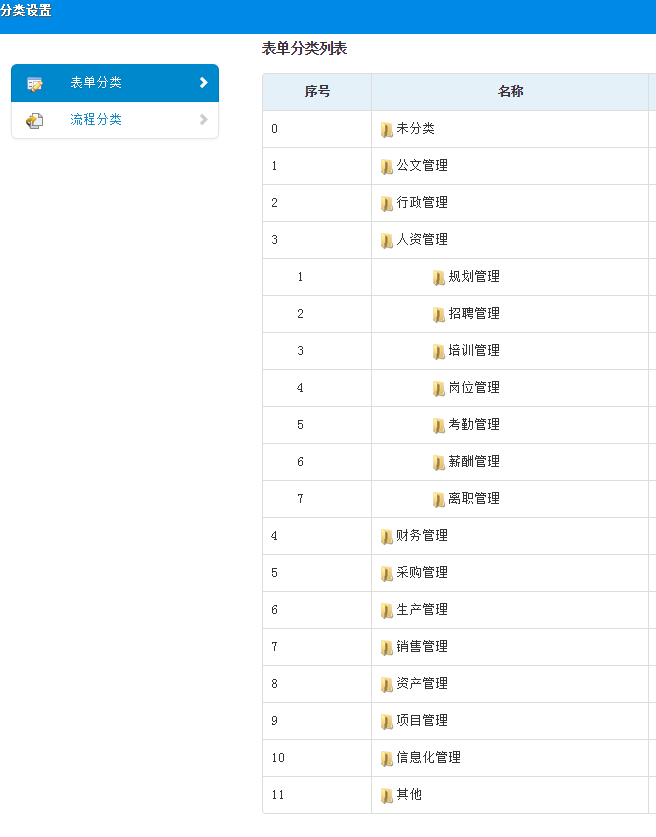
Task: Open the 考勤管理 subcategory
Action: coord(474,425)
